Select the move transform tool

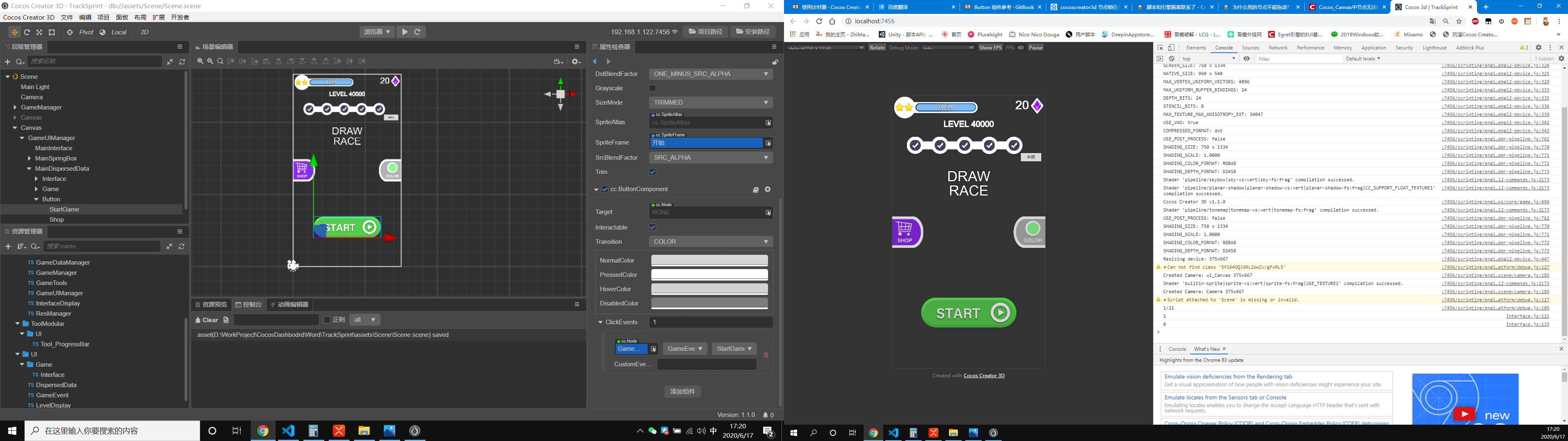tap(14, 32)
